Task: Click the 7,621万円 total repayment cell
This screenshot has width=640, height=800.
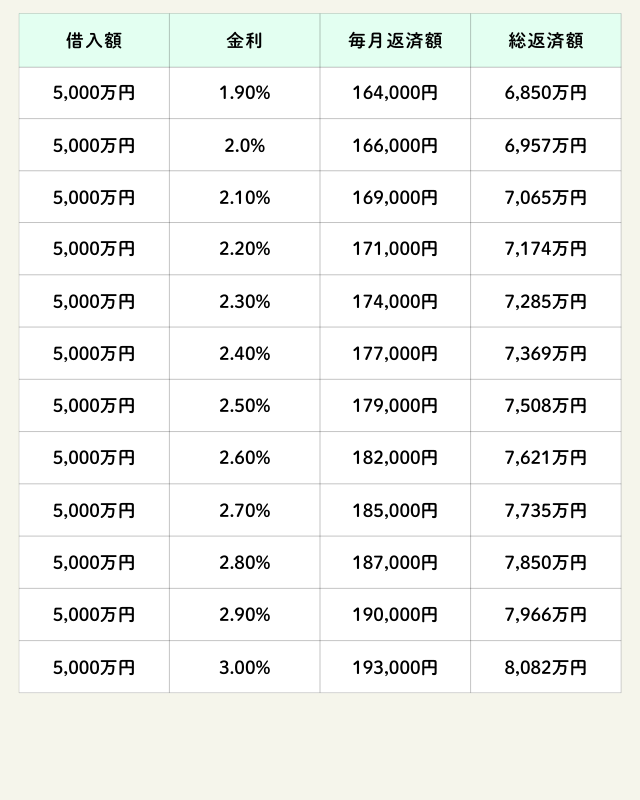Action: pyautogui.click(x=546, y=458)
